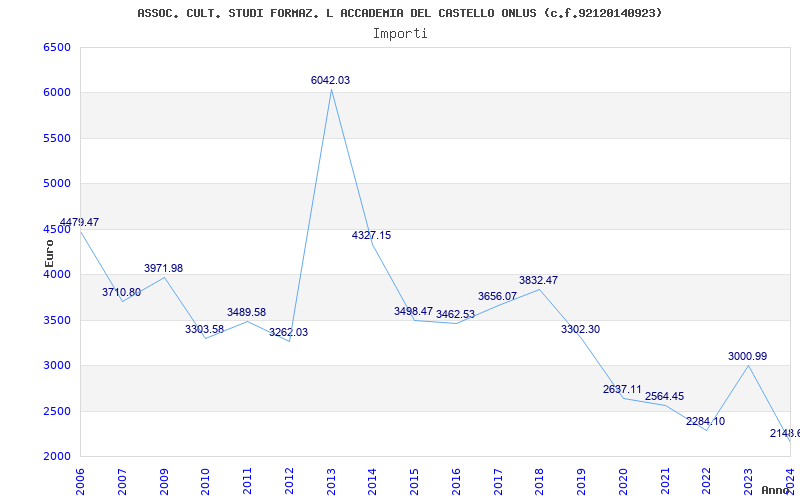Select the 2500 y-axis tick label
The image size is (800, 500).
coord(57,411)
